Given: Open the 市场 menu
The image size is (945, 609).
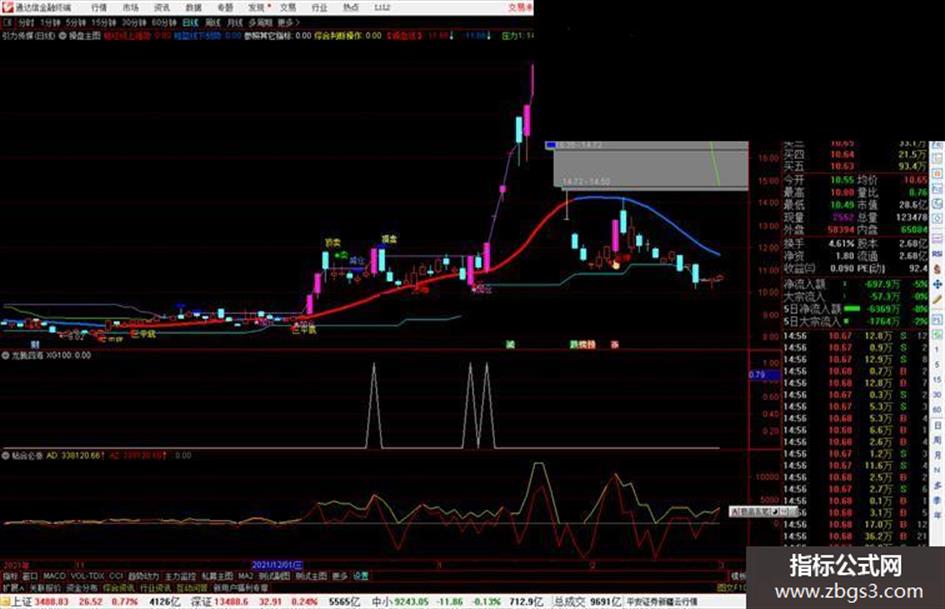Looking at the screenshot, I should [130, 7].
